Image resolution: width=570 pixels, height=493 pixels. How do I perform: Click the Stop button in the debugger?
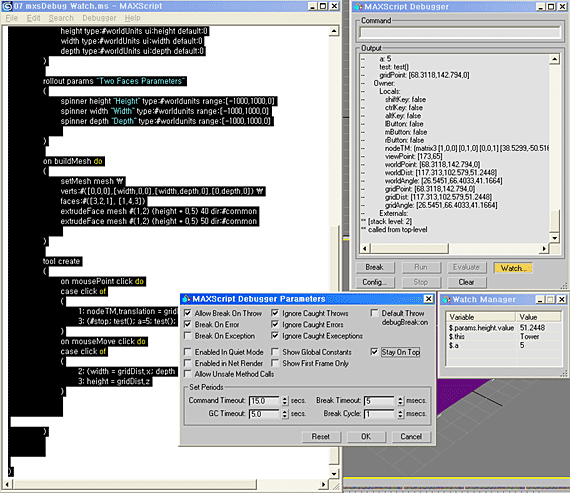point(421,282)
